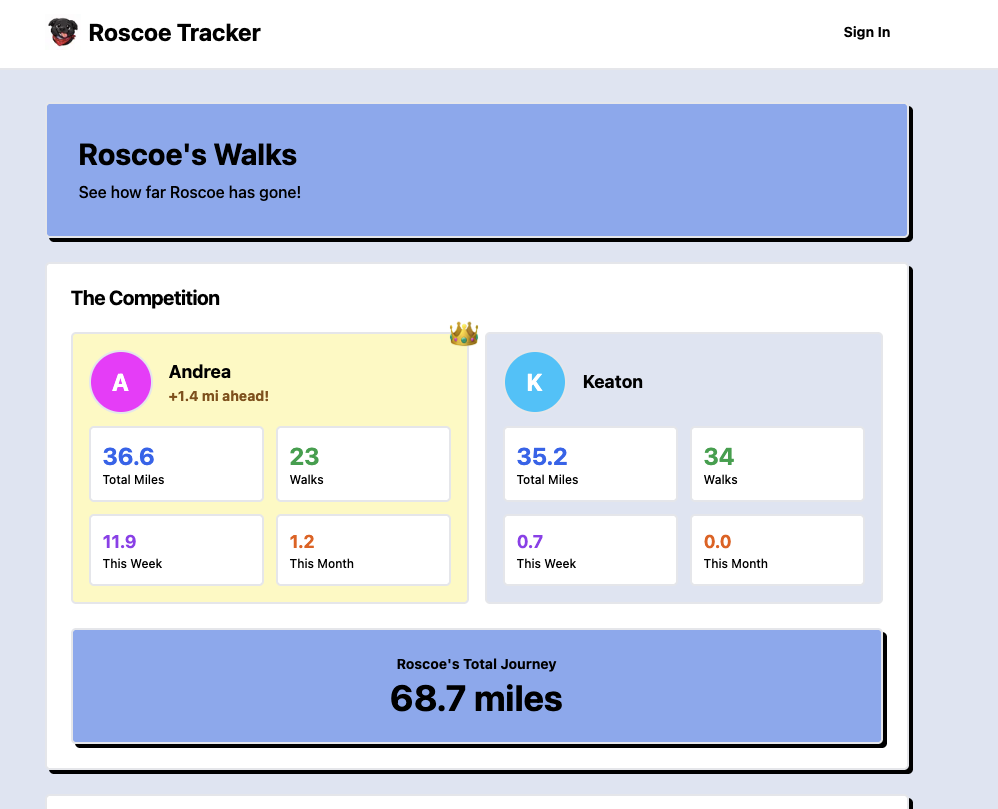
Task: Click the '+1.4 mi ahead!' label
Action: pos(218,396)
